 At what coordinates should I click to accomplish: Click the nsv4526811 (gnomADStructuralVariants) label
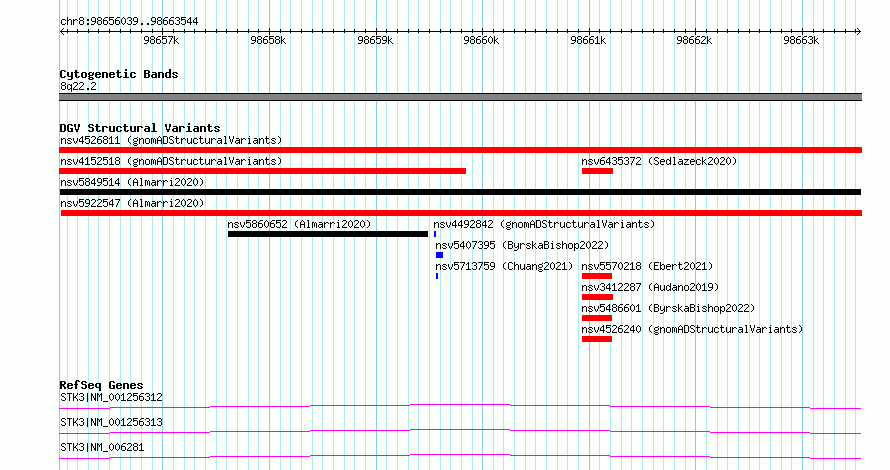(171, 140)
